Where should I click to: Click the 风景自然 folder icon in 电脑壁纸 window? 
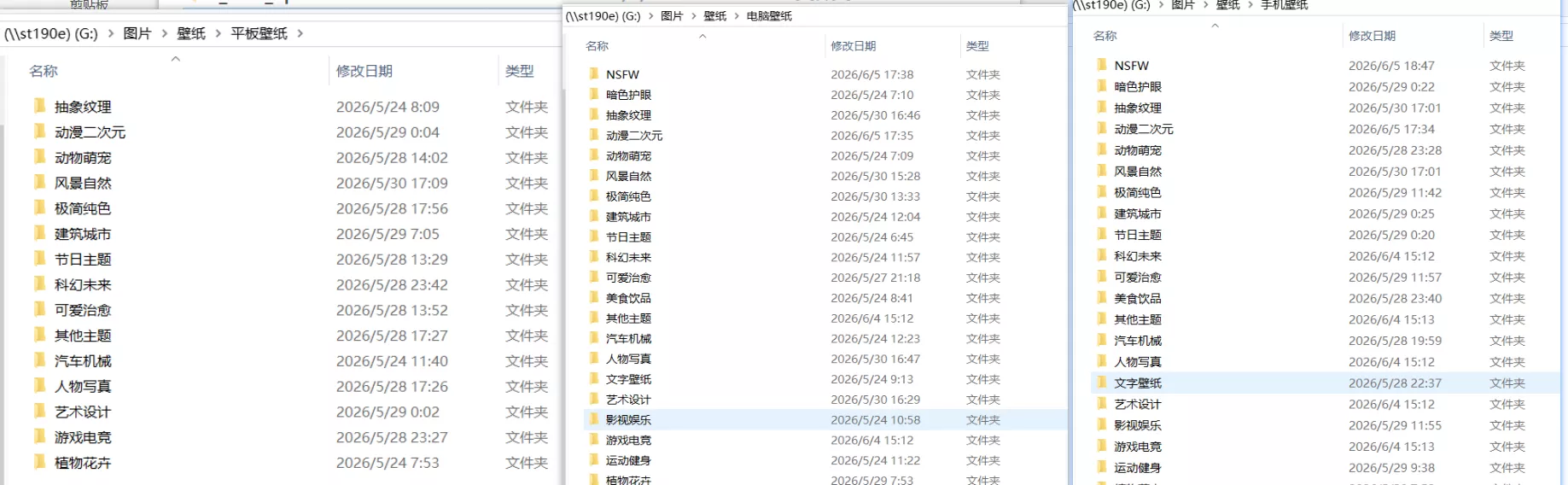(594, 176)
